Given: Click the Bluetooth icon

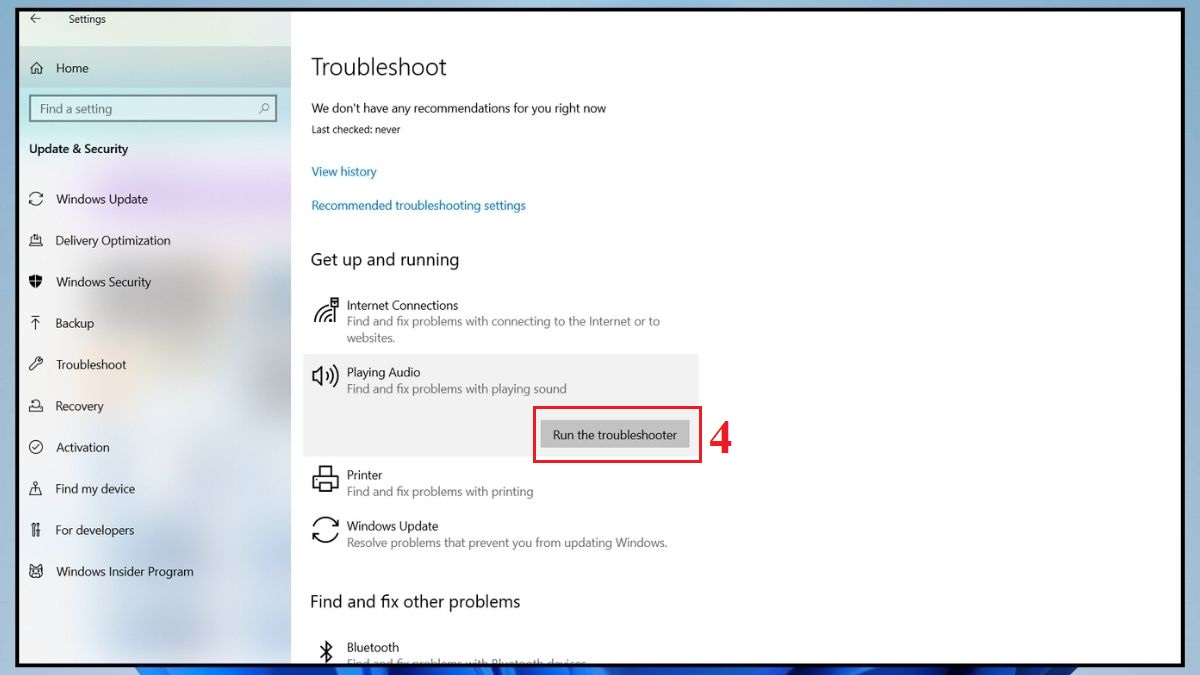Looking at the screenshot, I should (325, 651).
